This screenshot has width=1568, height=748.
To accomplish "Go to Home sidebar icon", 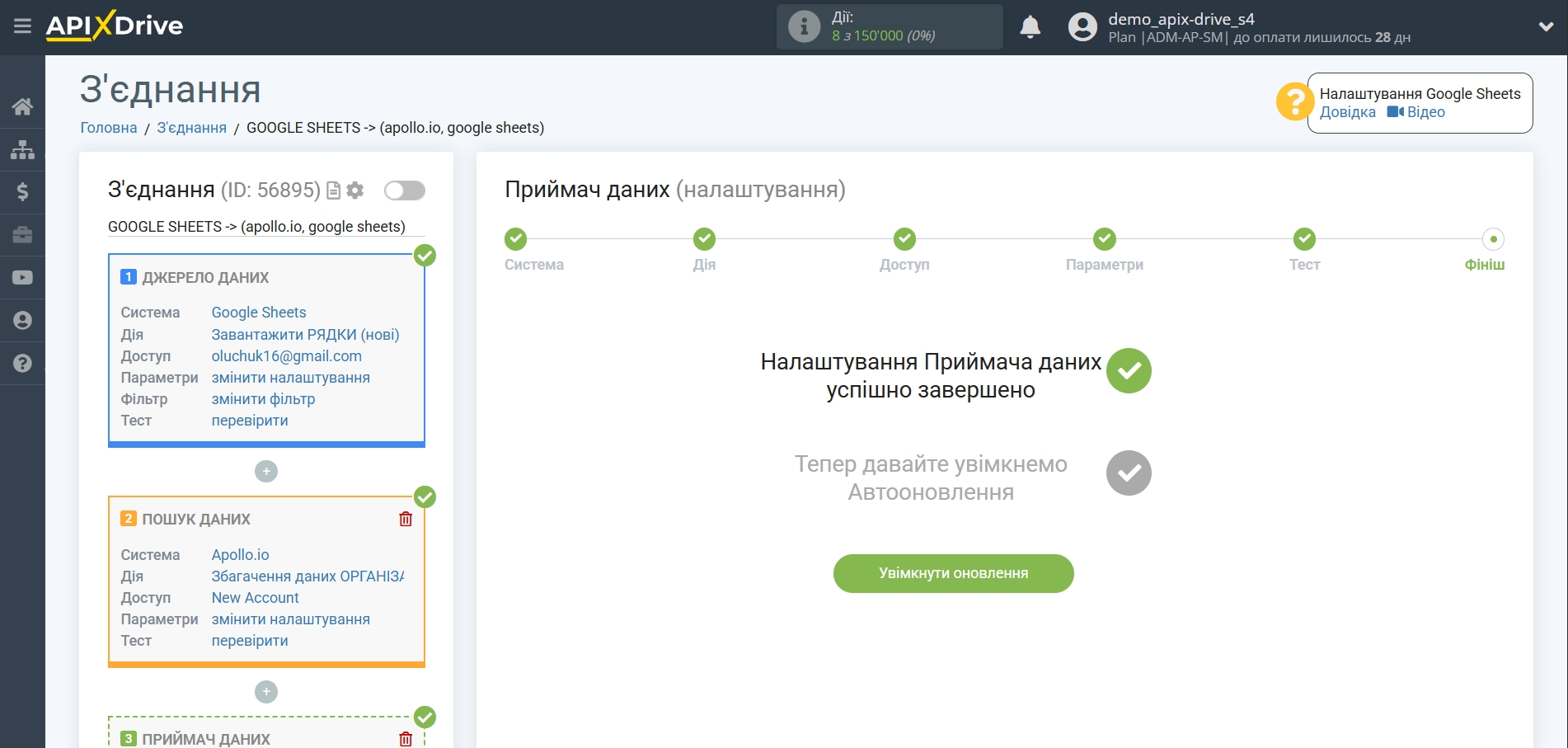I will 22,106.
